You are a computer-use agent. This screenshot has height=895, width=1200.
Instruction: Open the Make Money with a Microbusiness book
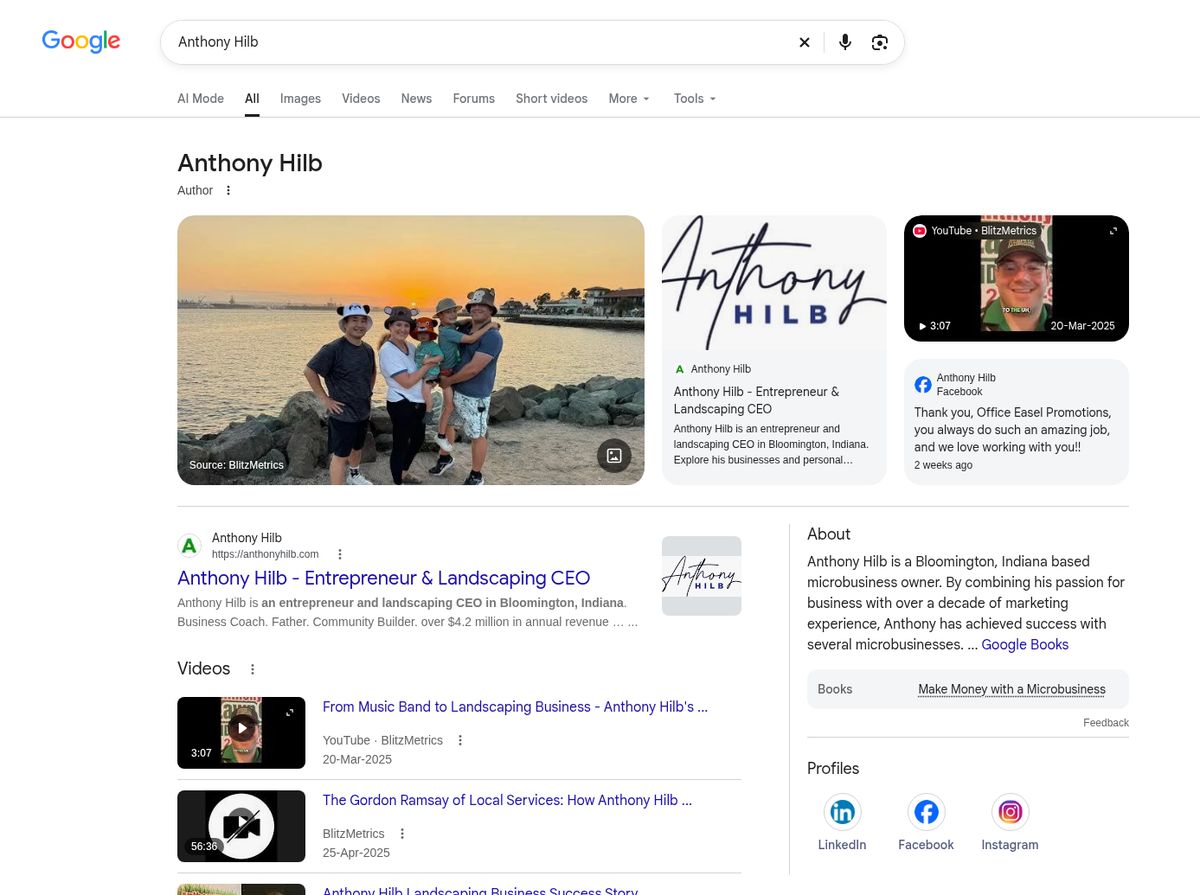[1012, 689]
